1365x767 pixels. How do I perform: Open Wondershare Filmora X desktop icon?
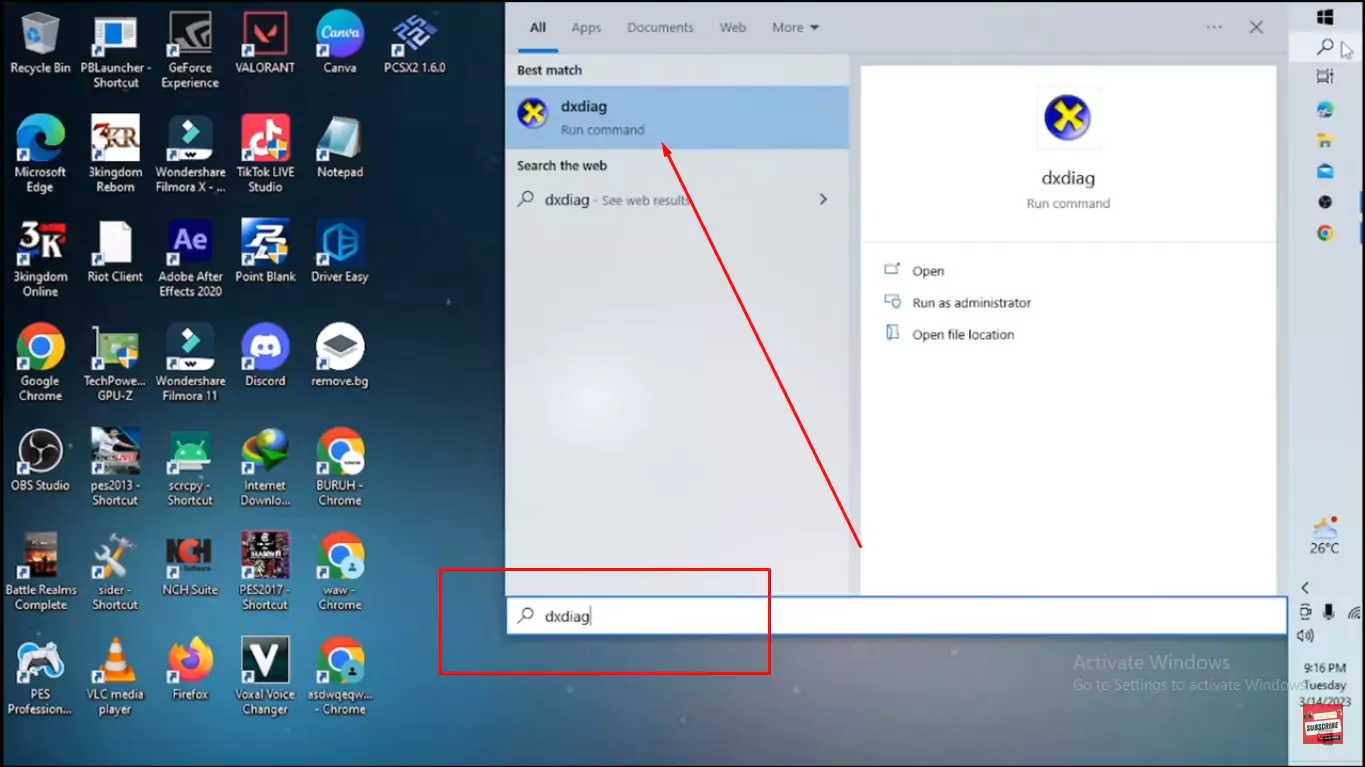[x=190, y=154]
